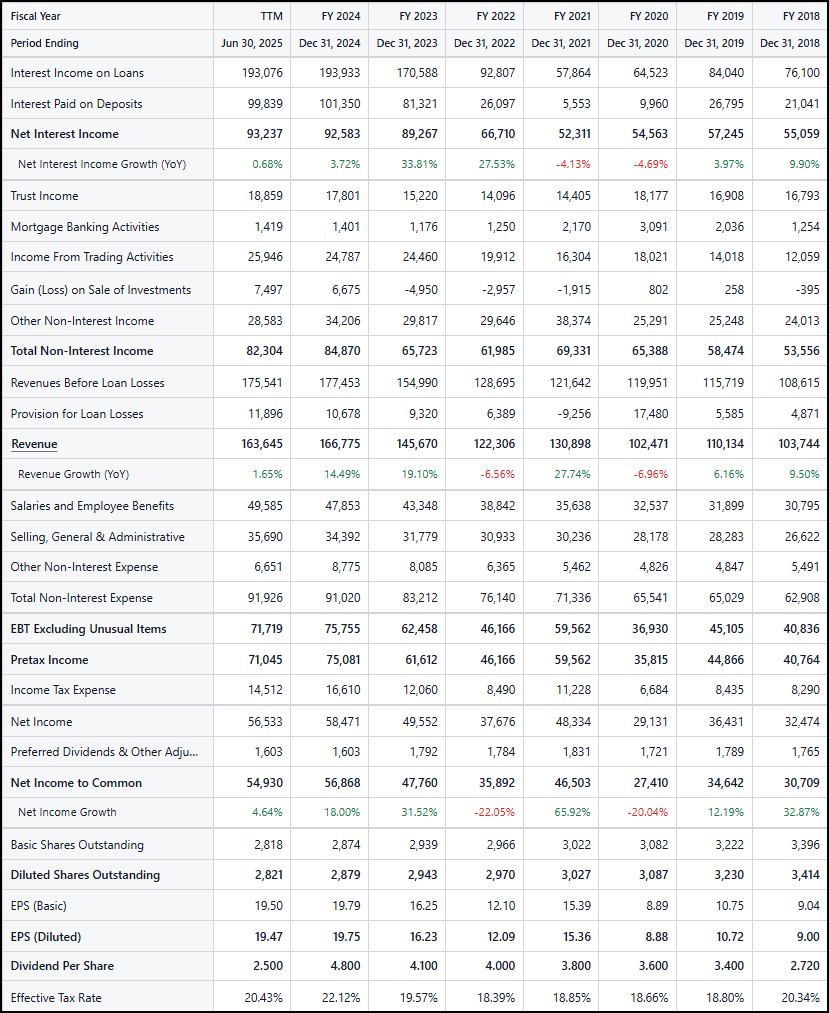Select the FY 2018 column header
The height and width of the screenshot is (1013, 829).
tap(801, 16)
